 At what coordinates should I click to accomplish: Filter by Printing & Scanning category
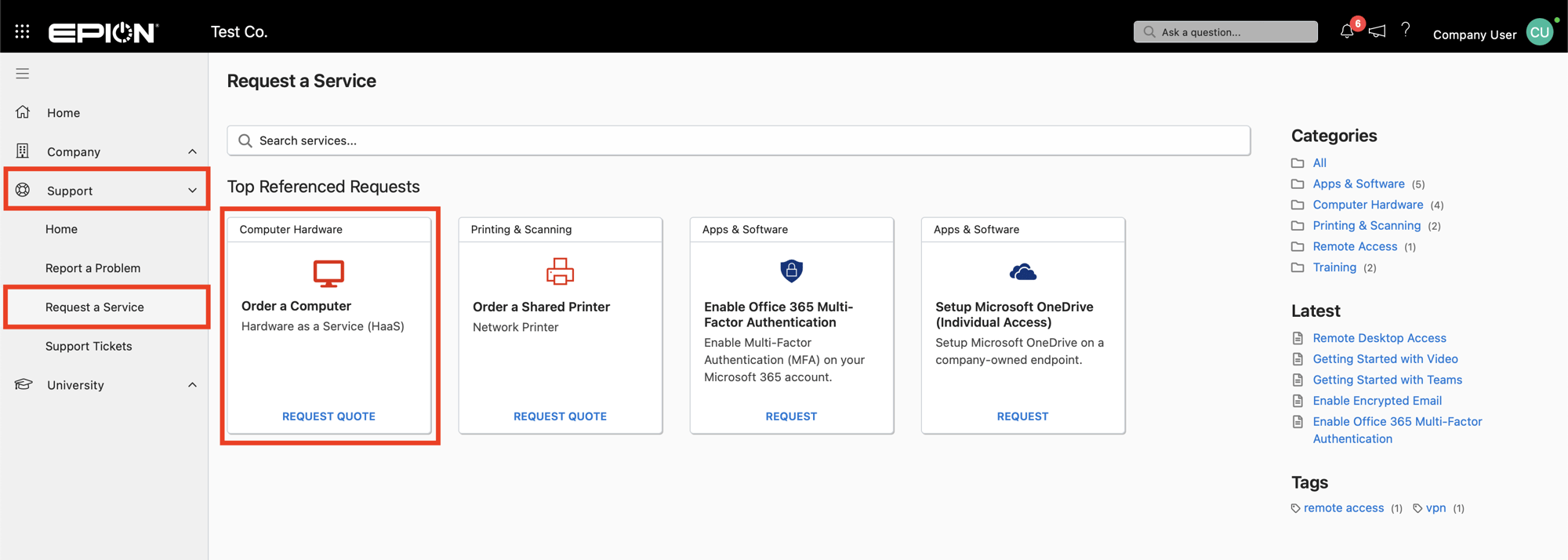point(1366,226)
